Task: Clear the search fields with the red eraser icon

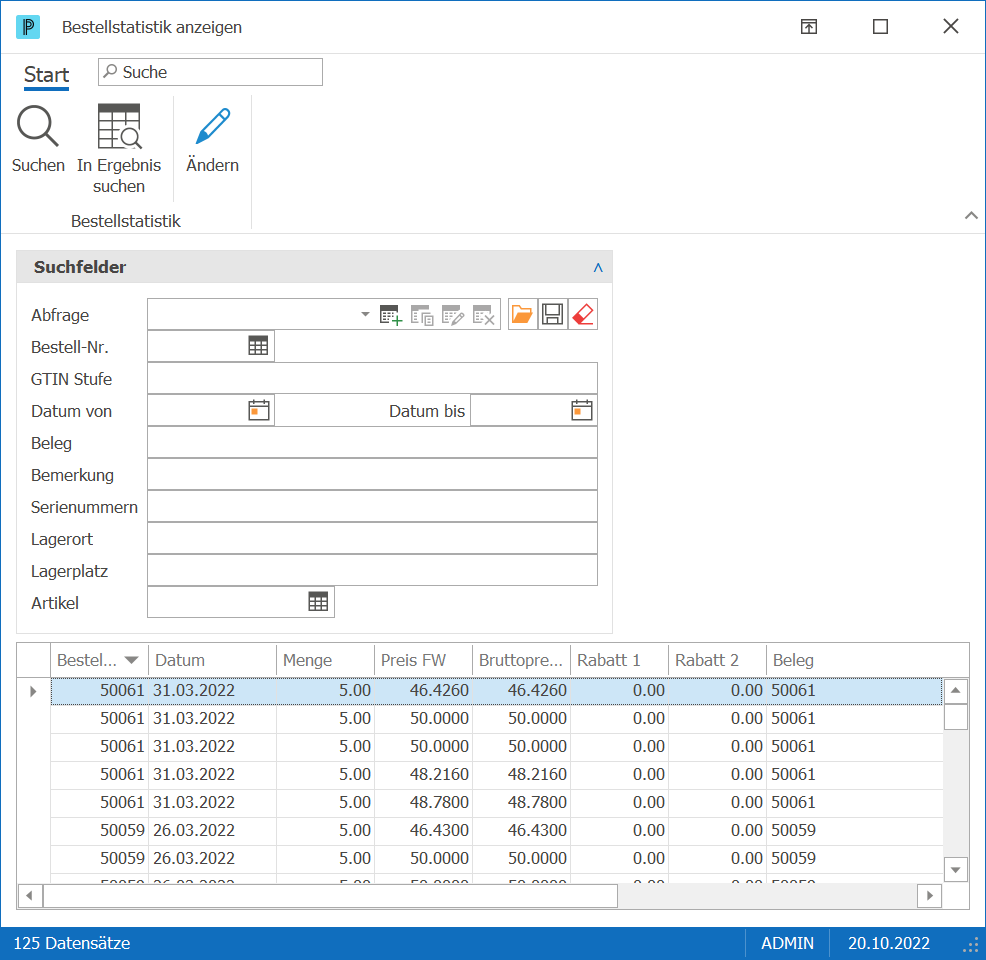Action: pyautogui.click(x=583, y=314)
